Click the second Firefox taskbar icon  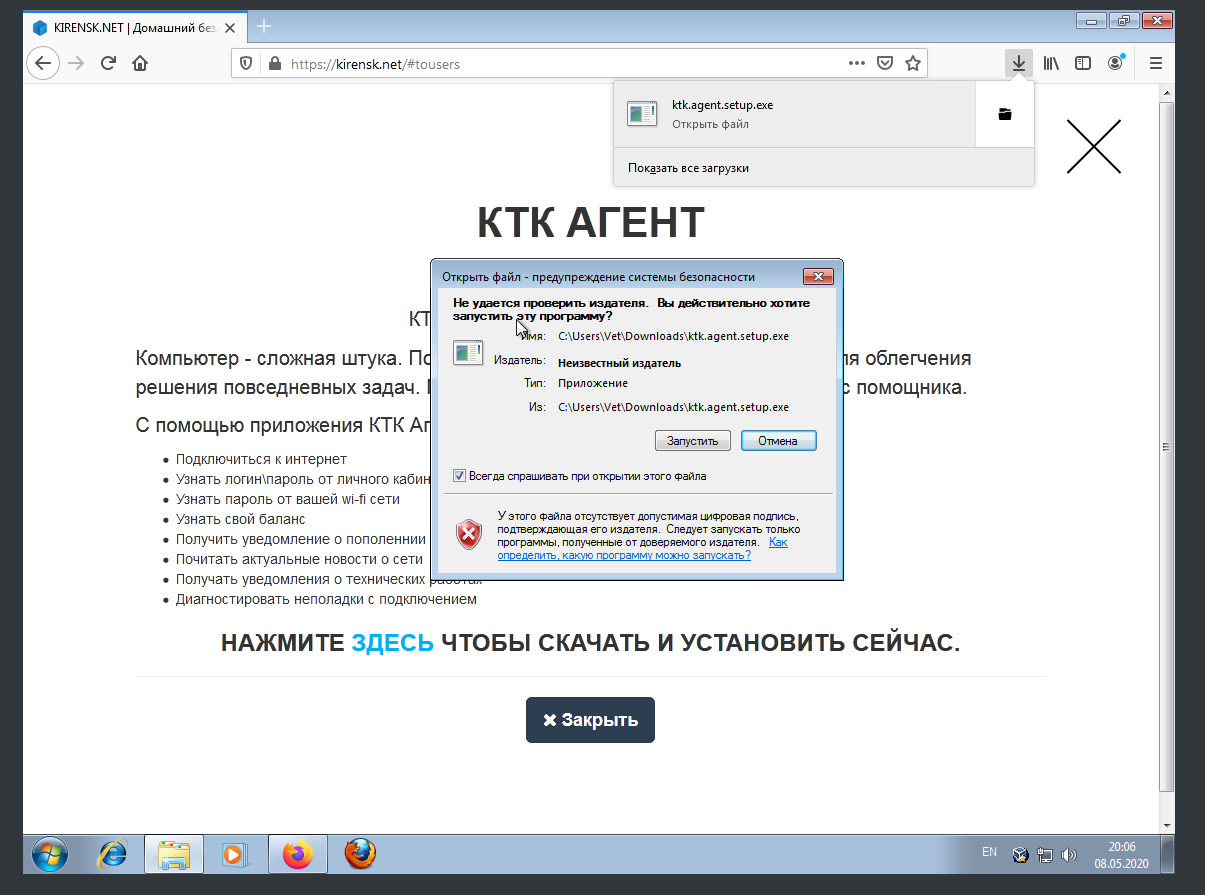pos(360,854)
